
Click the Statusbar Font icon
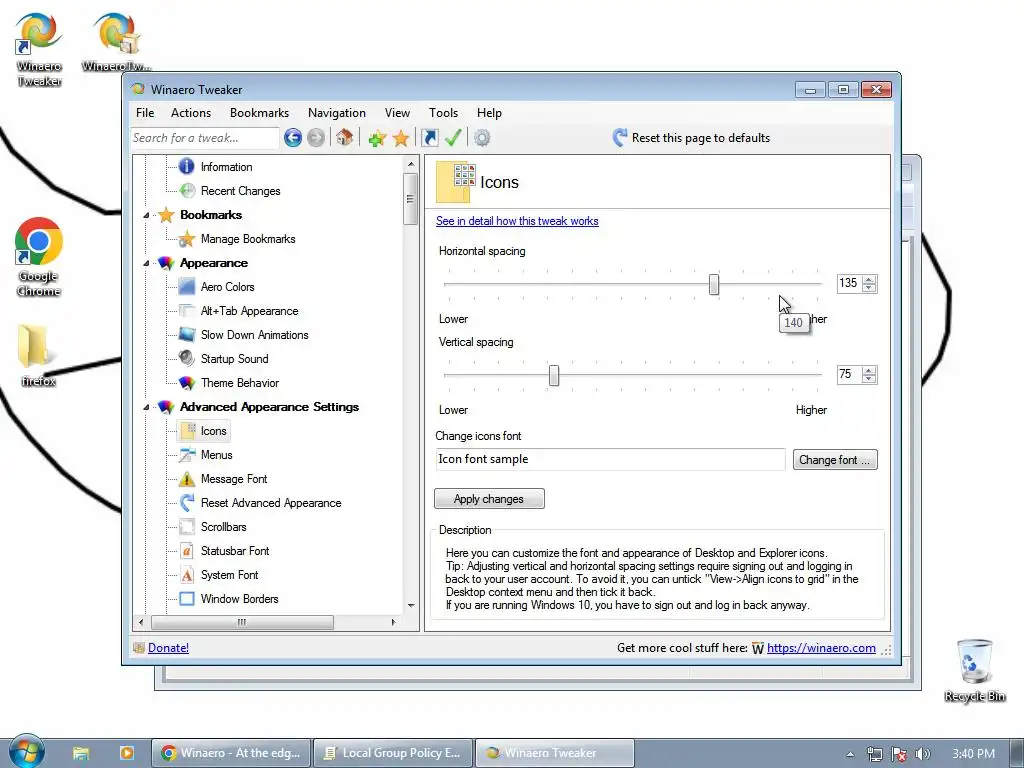click(187, 551)
